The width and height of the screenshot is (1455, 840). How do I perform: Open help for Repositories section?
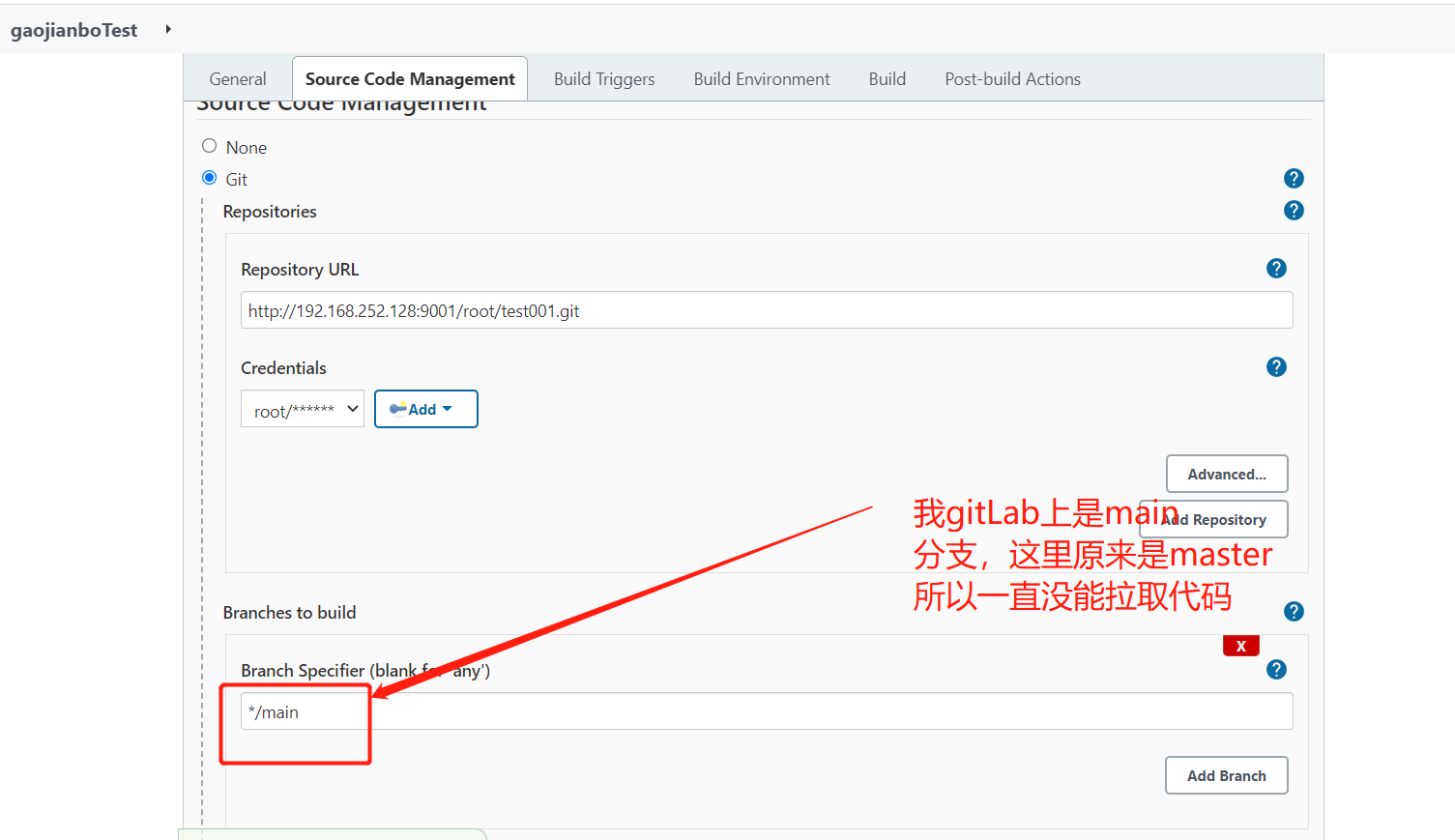[x=1294, y=210]
